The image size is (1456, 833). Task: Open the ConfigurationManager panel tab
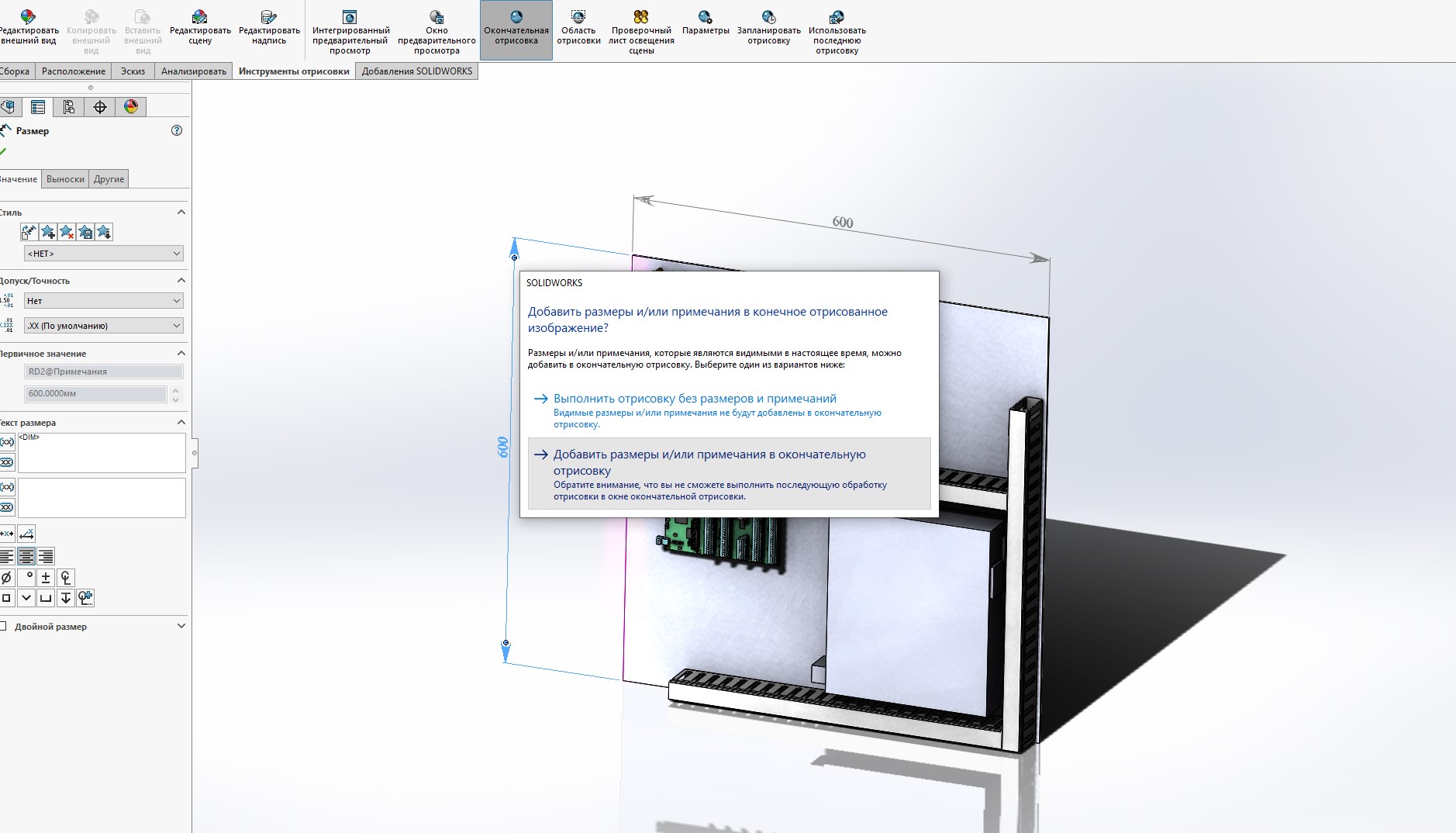click(69, 107)
